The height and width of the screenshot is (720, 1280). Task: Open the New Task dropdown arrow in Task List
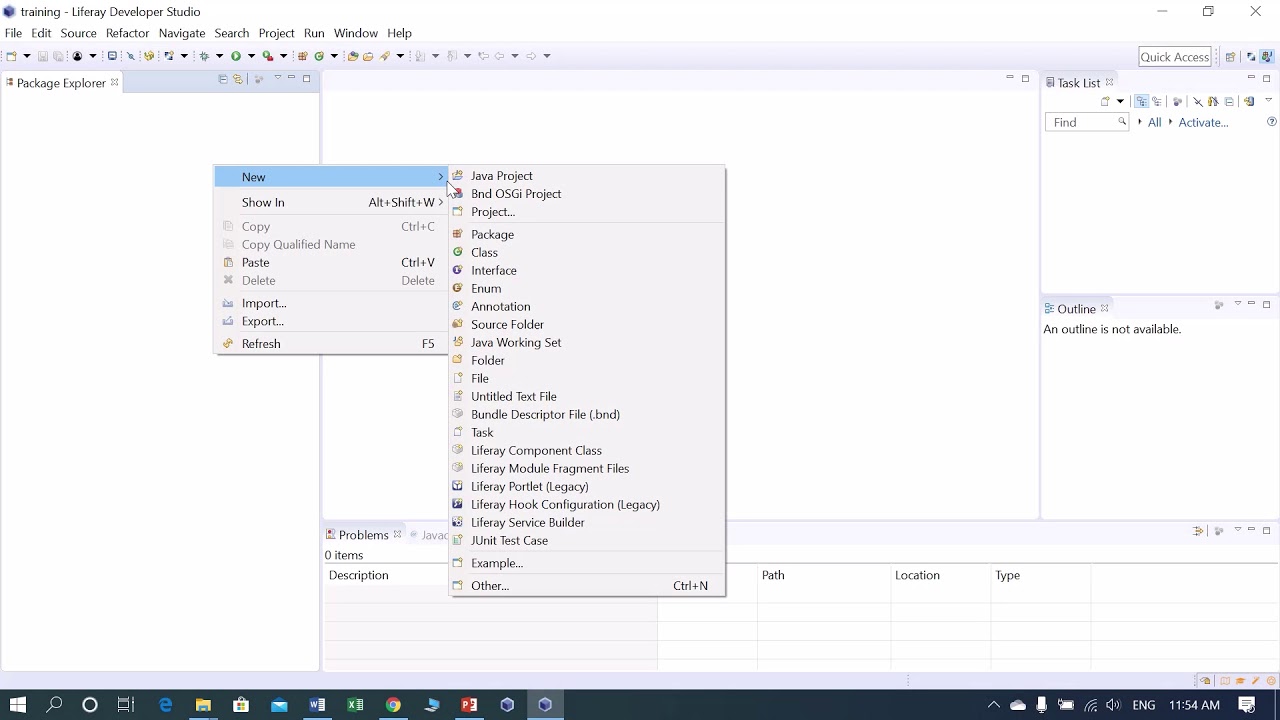(x=1120, y=101)
